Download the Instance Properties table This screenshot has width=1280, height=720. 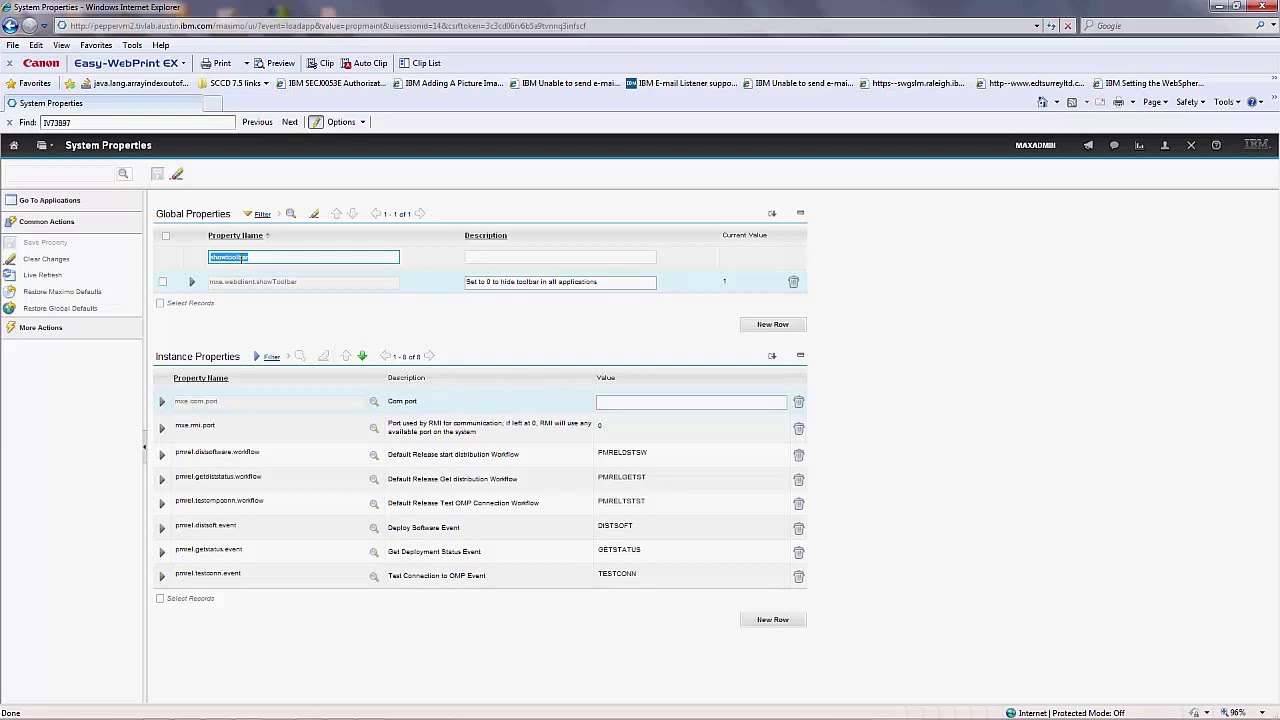[772, 355]
